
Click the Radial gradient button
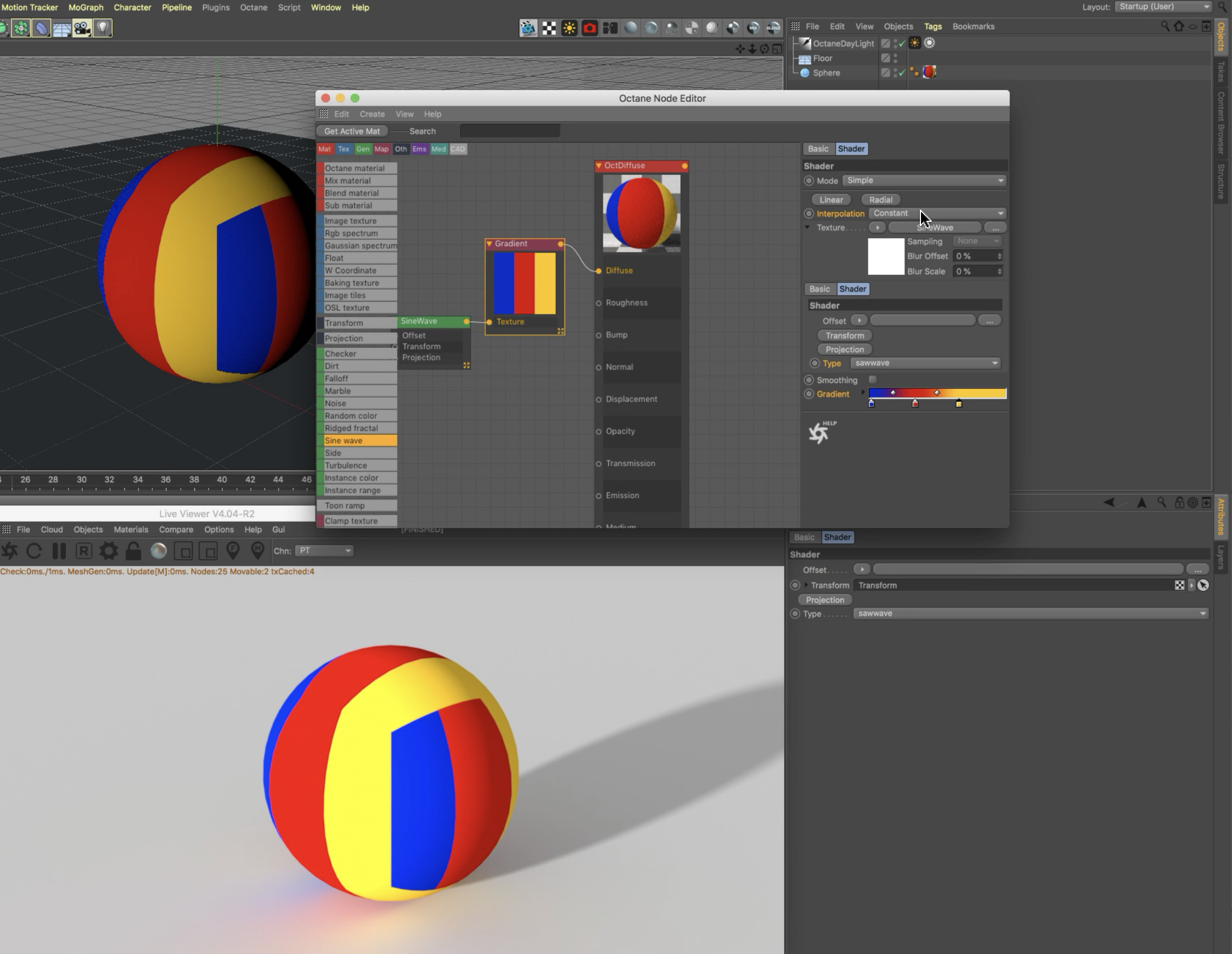coord(880,200)
